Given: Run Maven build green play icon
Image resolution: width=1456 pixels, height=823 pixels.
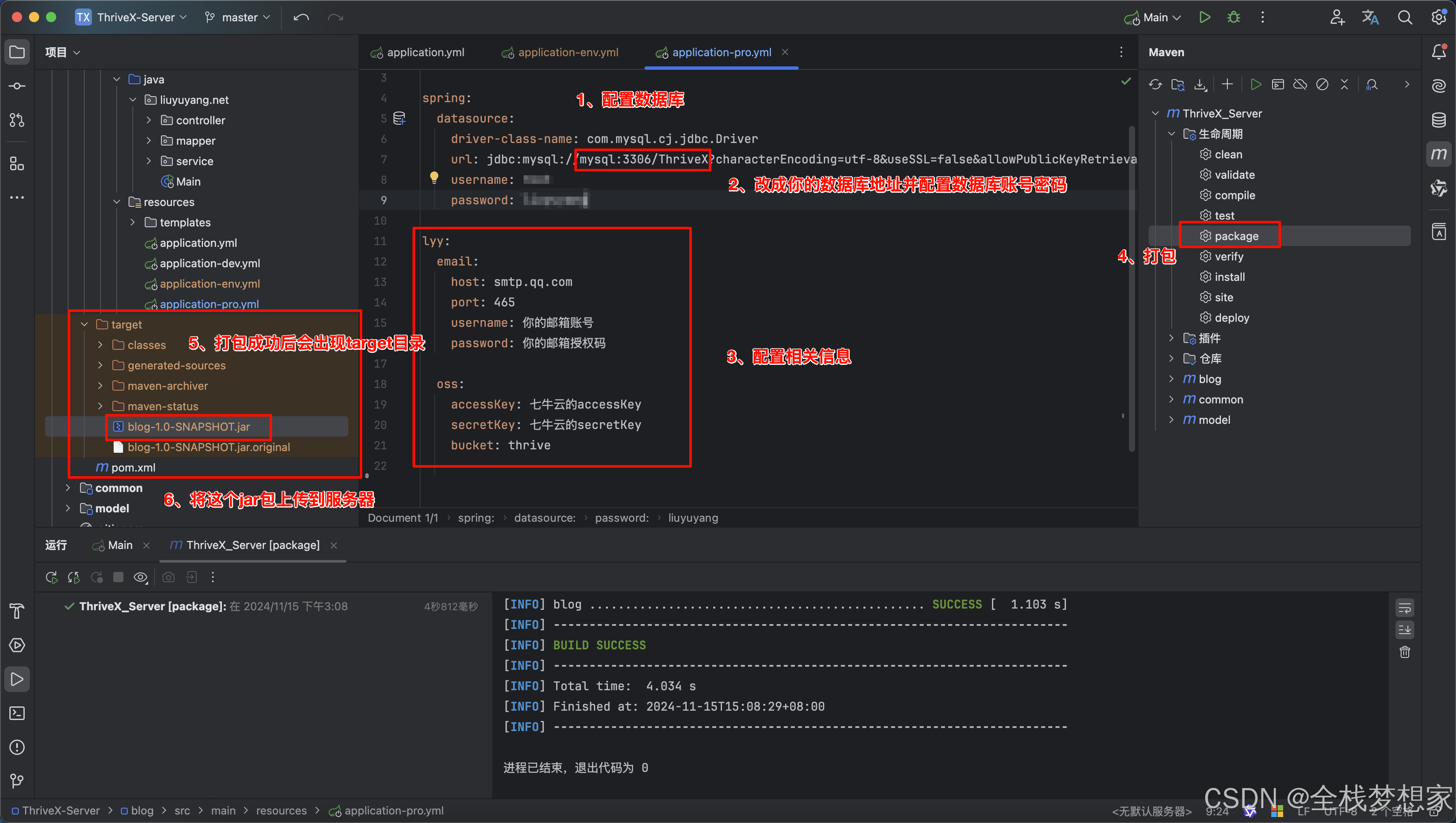Looking at the screenshot, I should click(1255, 85).
